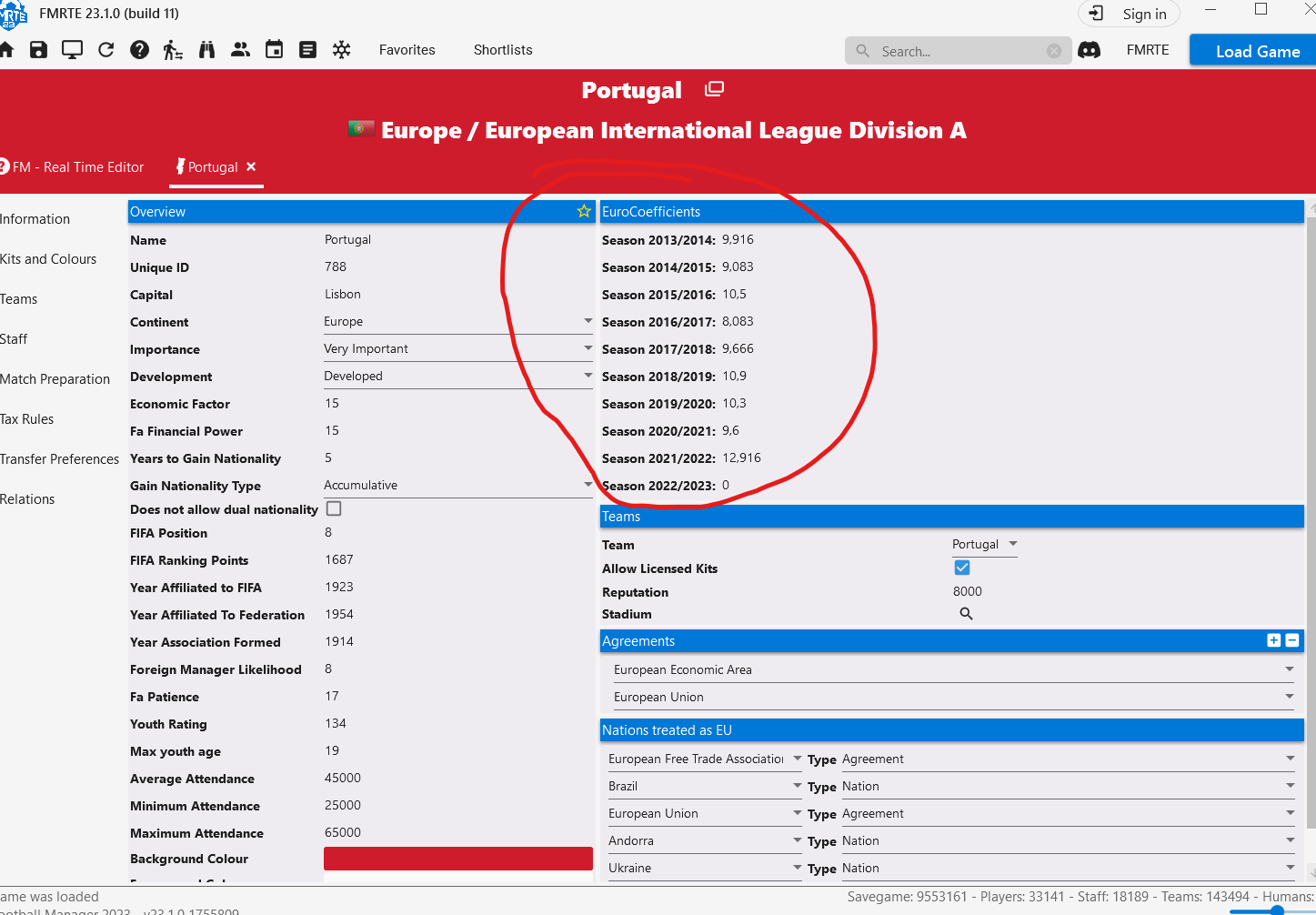Screen dimensions: 1316x915
Task: Click the Sign in button
Action: coord(1129,14)
